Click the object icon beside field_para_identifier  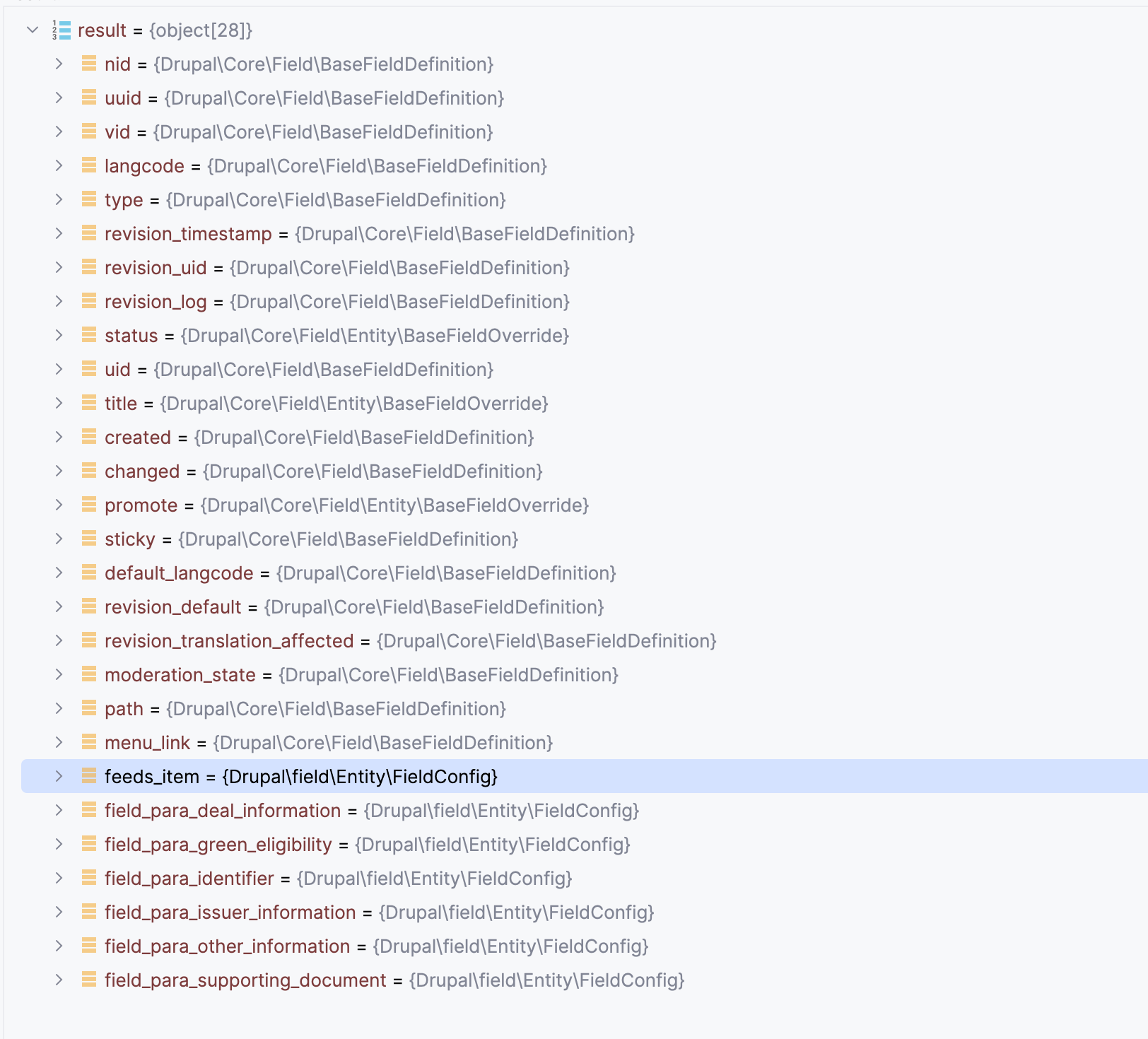pos(89,878)
